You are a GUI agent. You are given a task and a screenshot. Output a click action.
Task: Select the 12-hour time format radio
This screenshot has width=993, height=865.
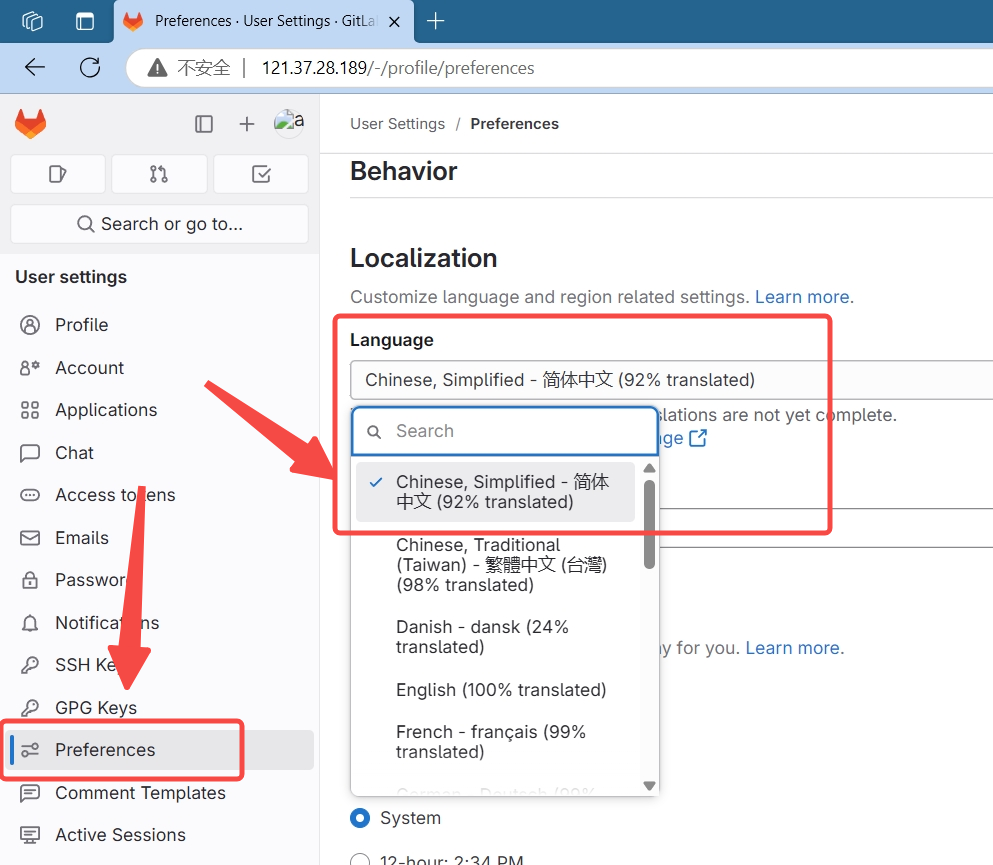(x=360, y=860)
